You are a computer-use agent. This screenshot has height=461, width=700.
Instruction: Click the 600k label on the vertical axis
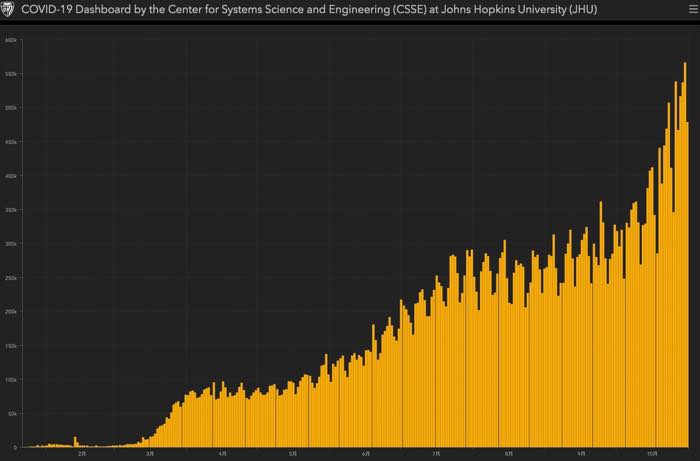(x=11, y=40)
